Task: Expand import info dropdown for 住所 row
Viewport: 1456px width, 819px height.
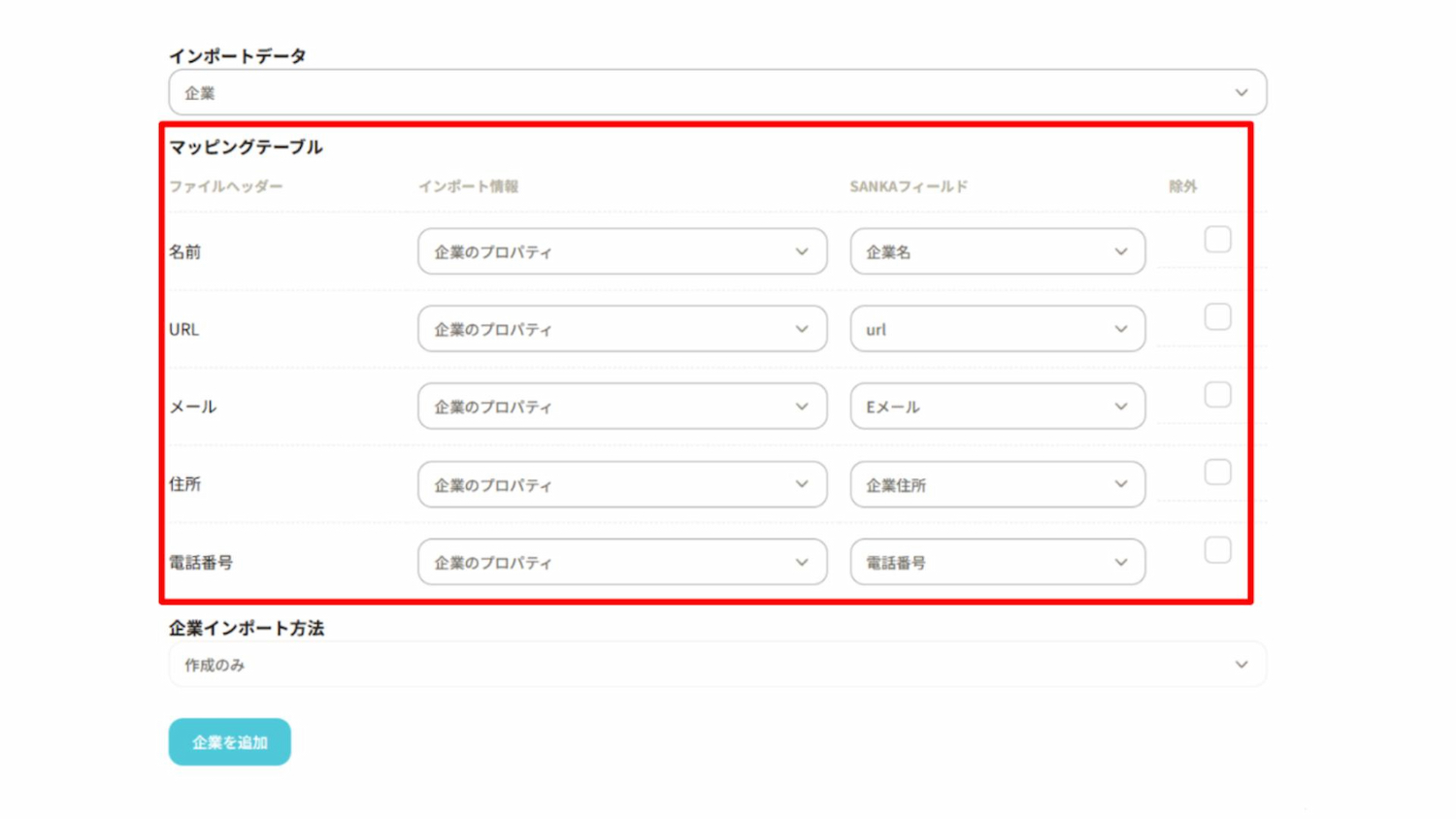Action: tap(622, 484)
